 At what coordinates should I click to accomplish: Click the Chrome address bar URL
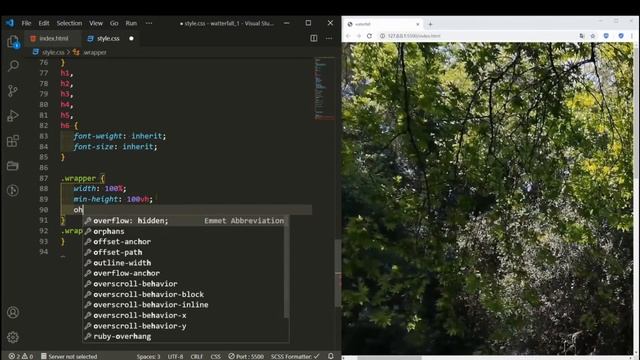[414, 36]
